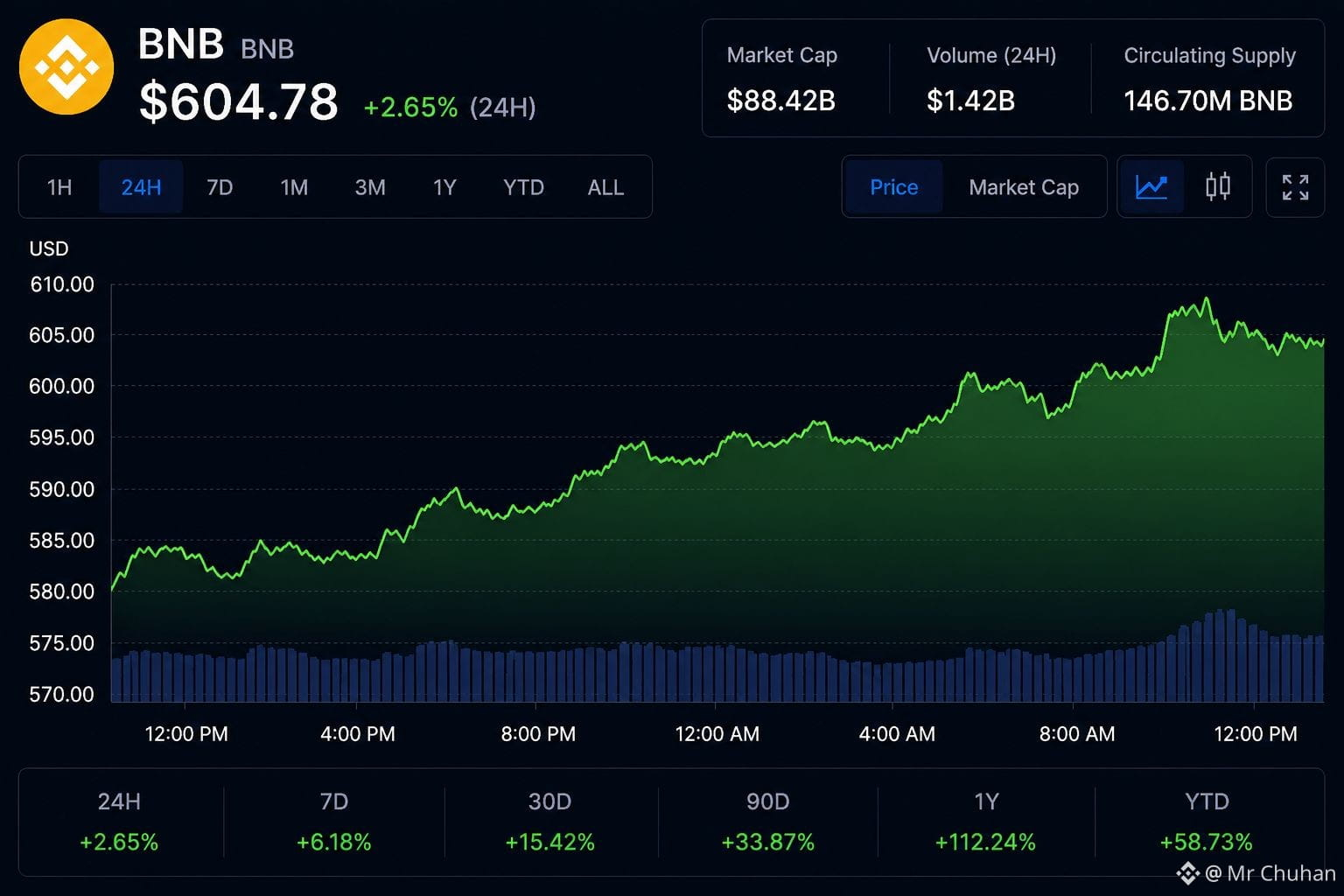Show the Price chart
This screenshot has height=896, width=1344.
tap(894, 187)
